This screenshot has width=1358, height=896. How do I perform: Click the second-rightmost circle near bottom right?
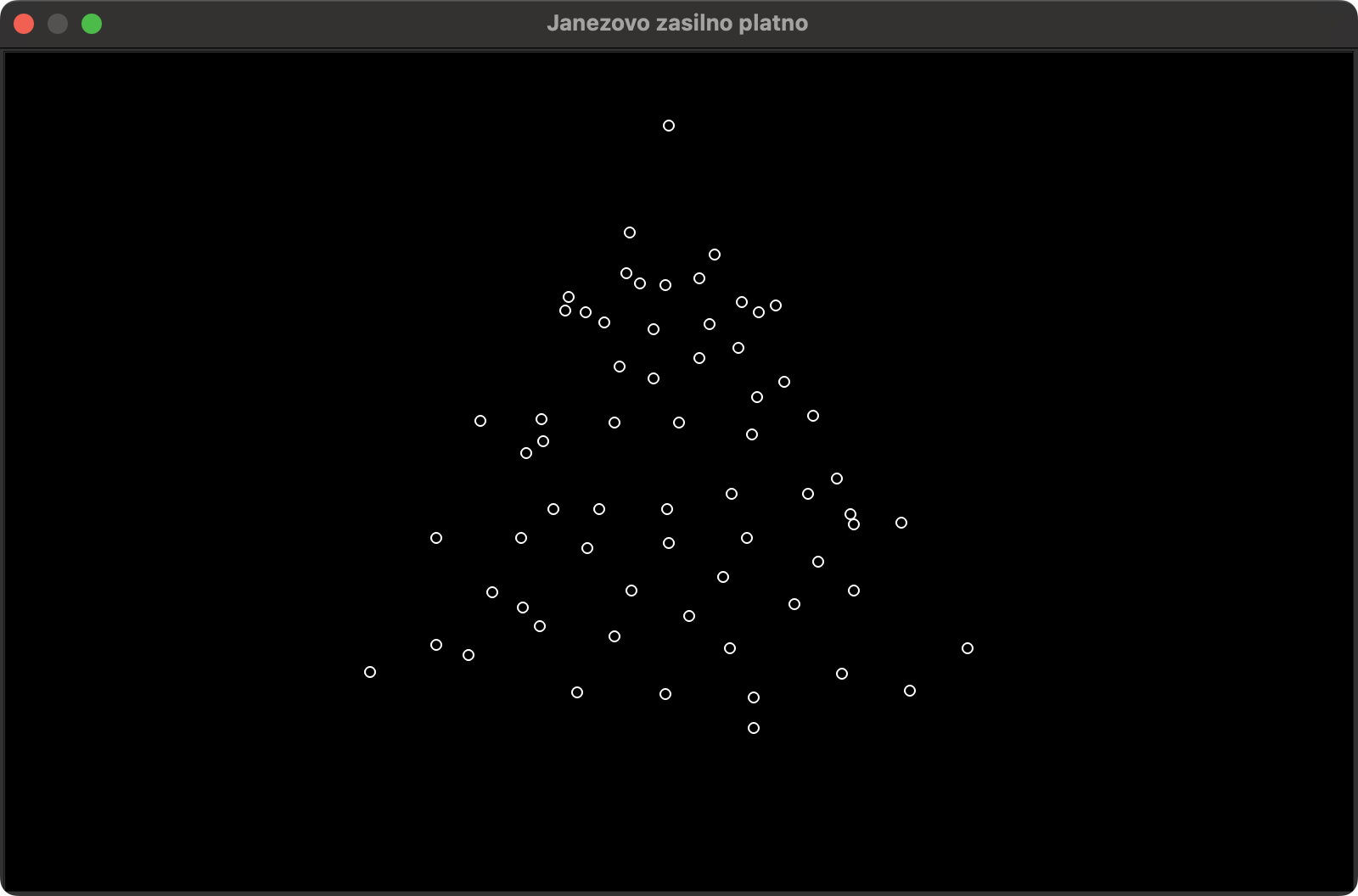pos(910,691)
